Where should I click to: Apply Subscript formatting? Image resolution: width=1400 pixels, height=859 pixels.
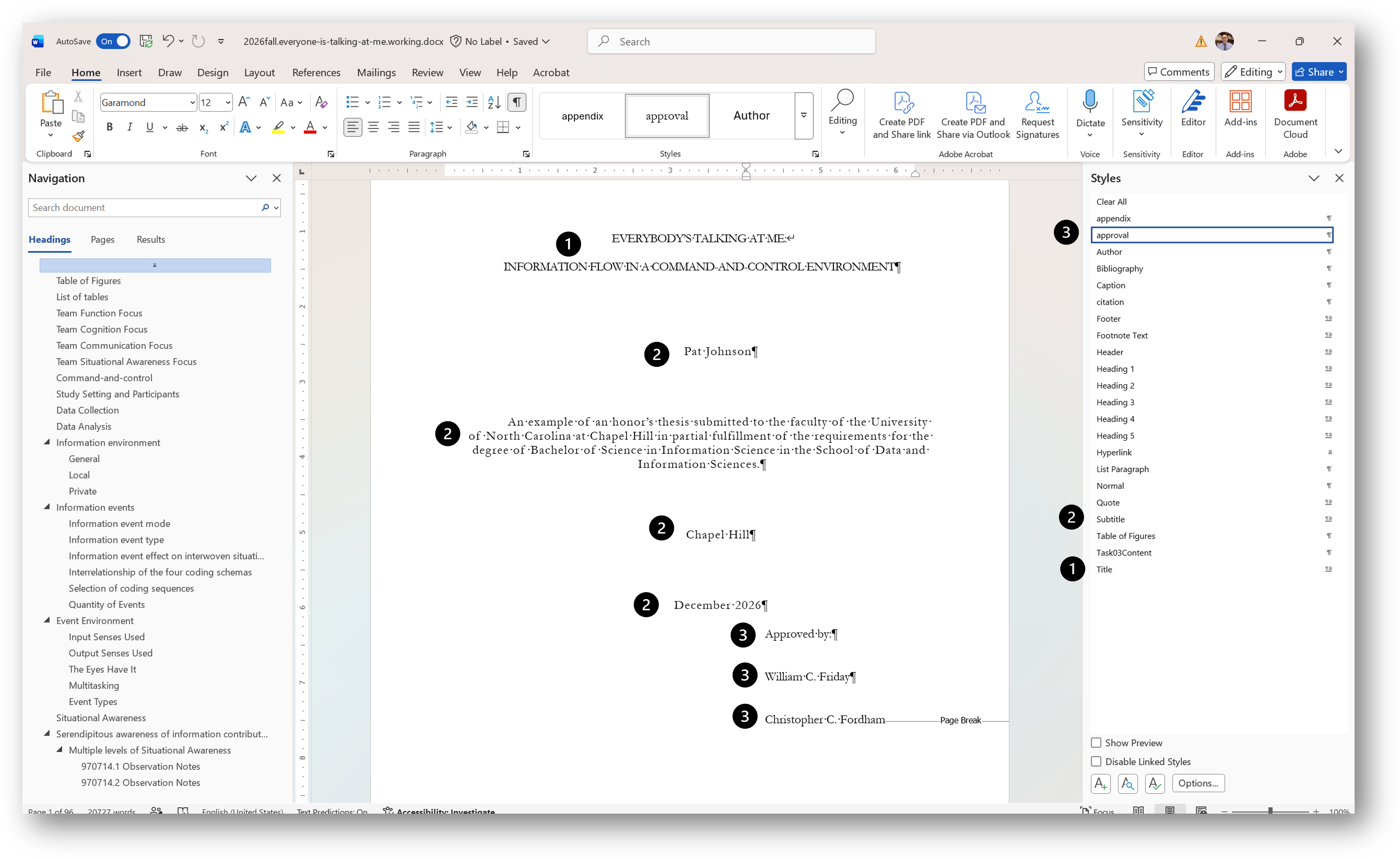203,127
